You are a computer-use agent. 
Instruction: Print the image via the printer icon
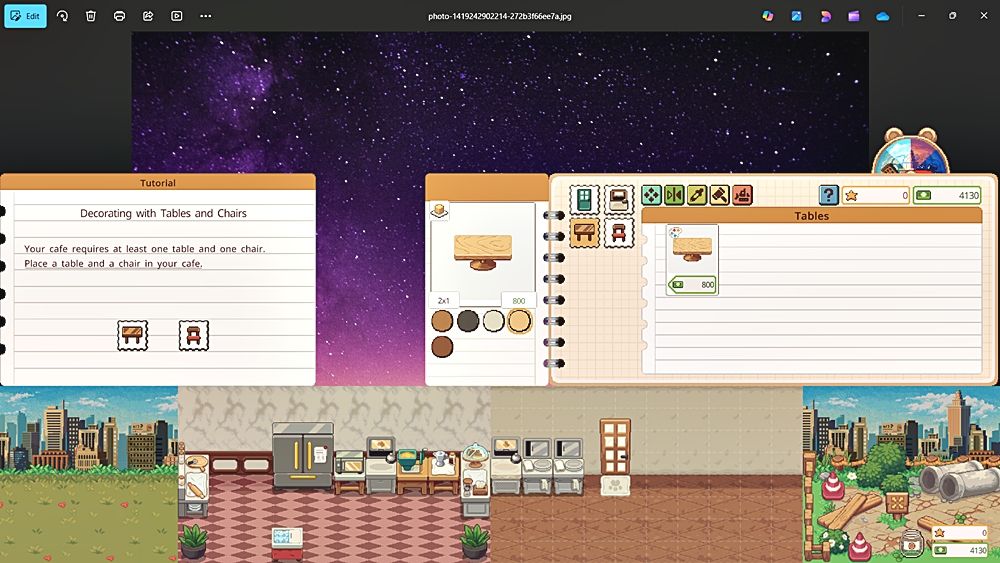[x=119, y=16]
